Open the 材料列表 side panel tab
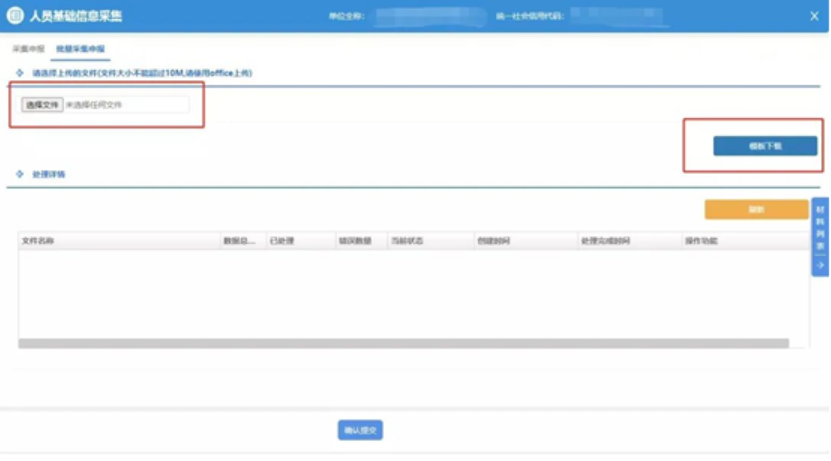 click(x=820, y=237)
